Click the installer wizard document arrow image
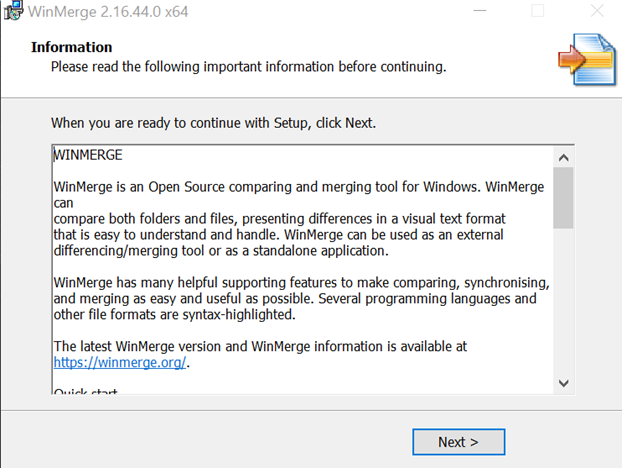The height and width of the screenshot is (468, 622). point(587,59)
